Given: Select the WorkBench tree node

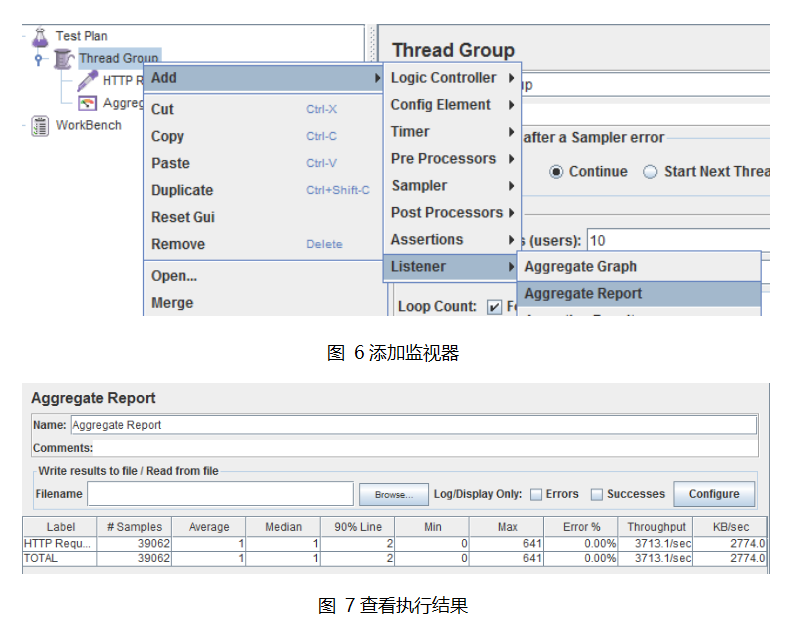Looking at the screenshot, I should click(x=89, y=125).
